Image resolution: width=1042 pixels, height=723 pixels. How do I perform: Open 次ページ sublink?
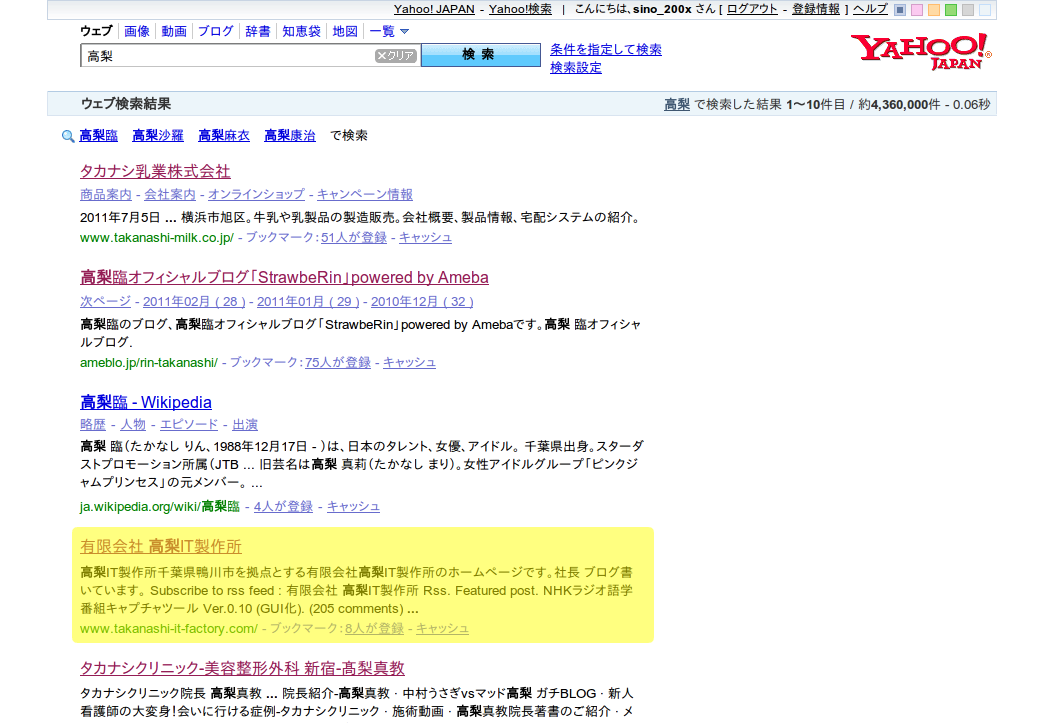tap(106, 302)
